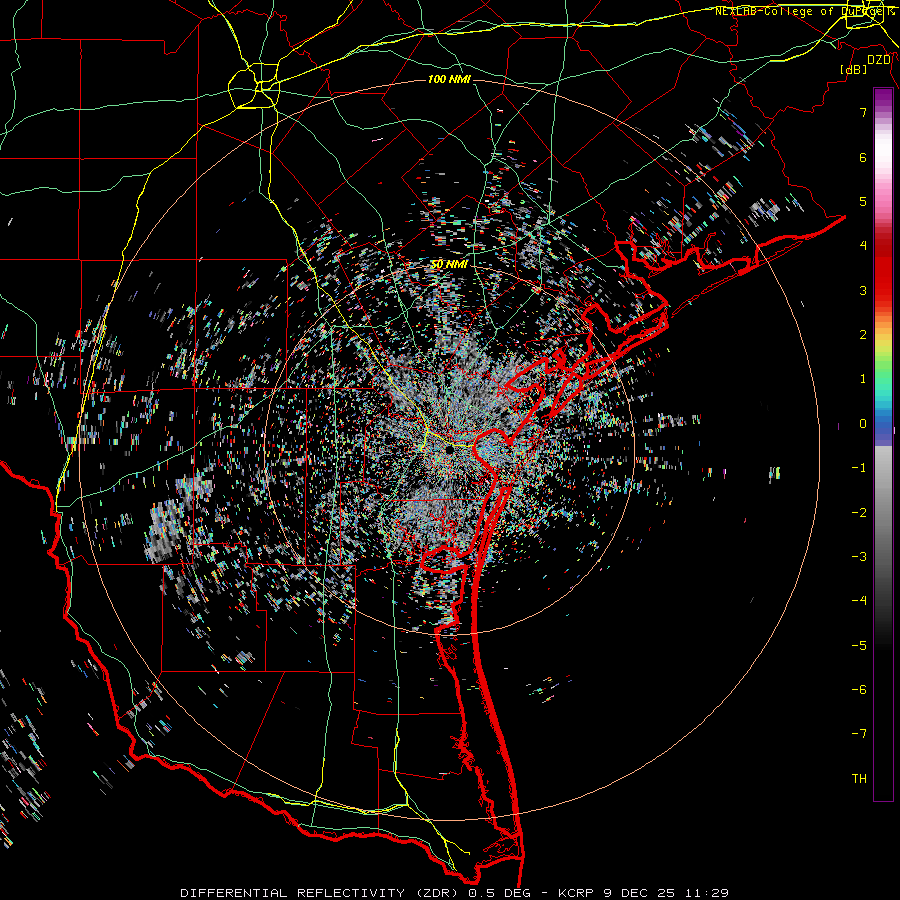Screen dimensions: 900x900
Task: Click the "-7" value on the dB scale
Action: (859, 734)
